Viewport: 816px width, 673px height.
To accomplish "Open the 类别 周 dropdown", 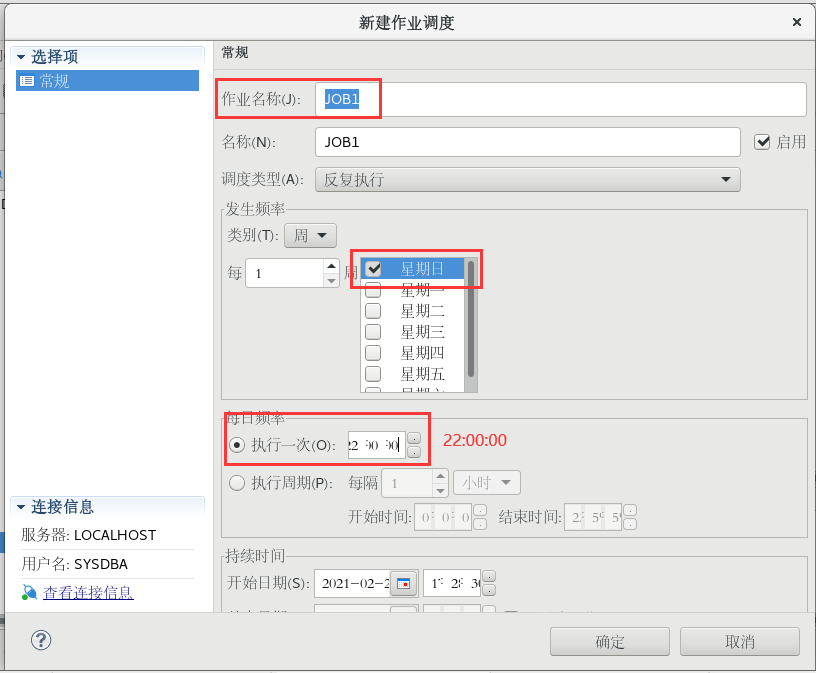I will pos(310,235).
